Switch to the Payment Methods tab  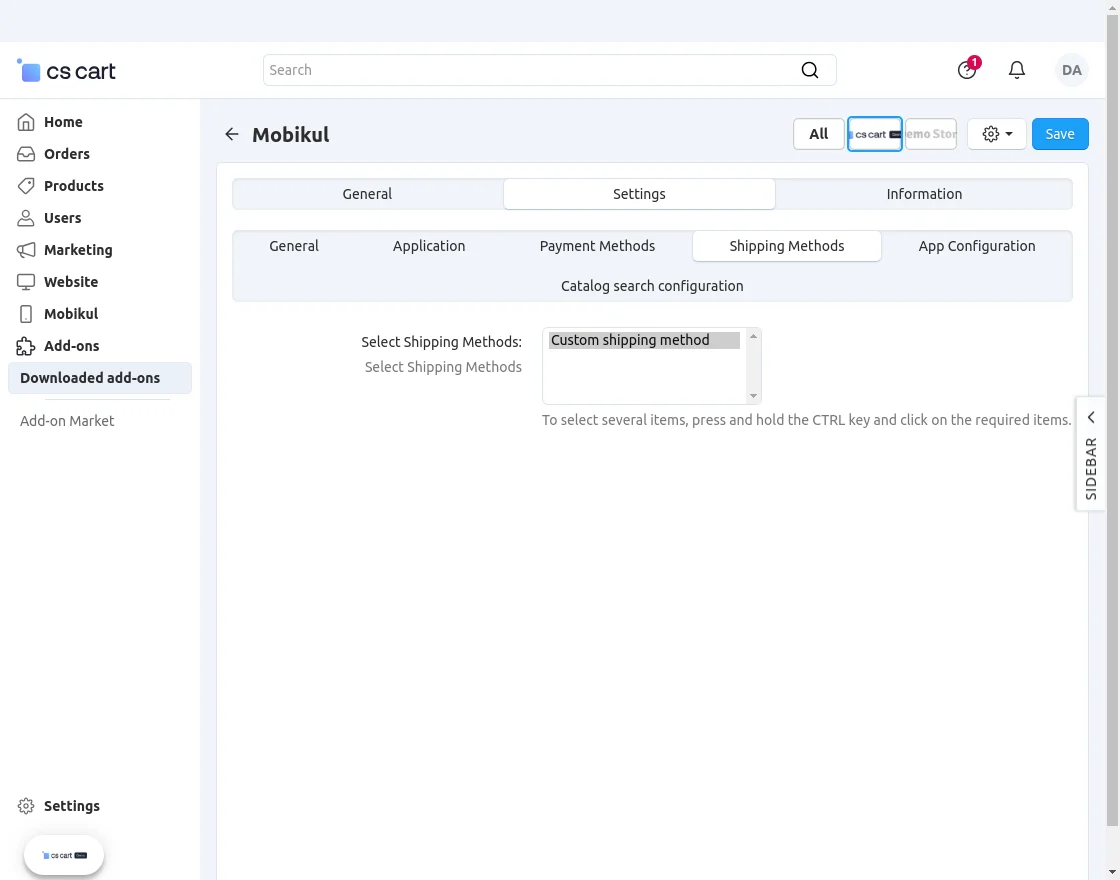(x=597, y=246)
